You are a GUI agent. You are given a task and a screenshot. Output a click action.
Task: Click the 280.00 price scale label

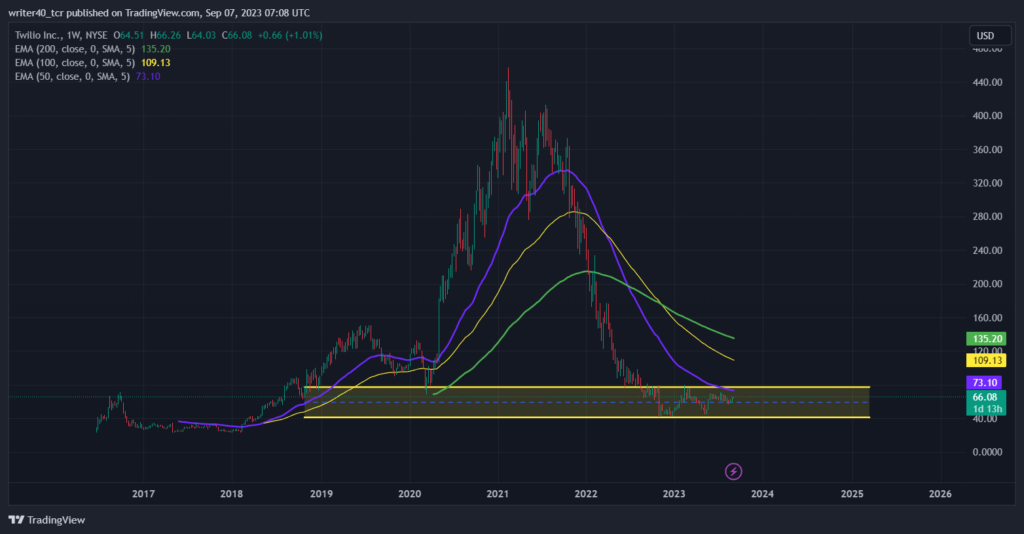[987, 217]
